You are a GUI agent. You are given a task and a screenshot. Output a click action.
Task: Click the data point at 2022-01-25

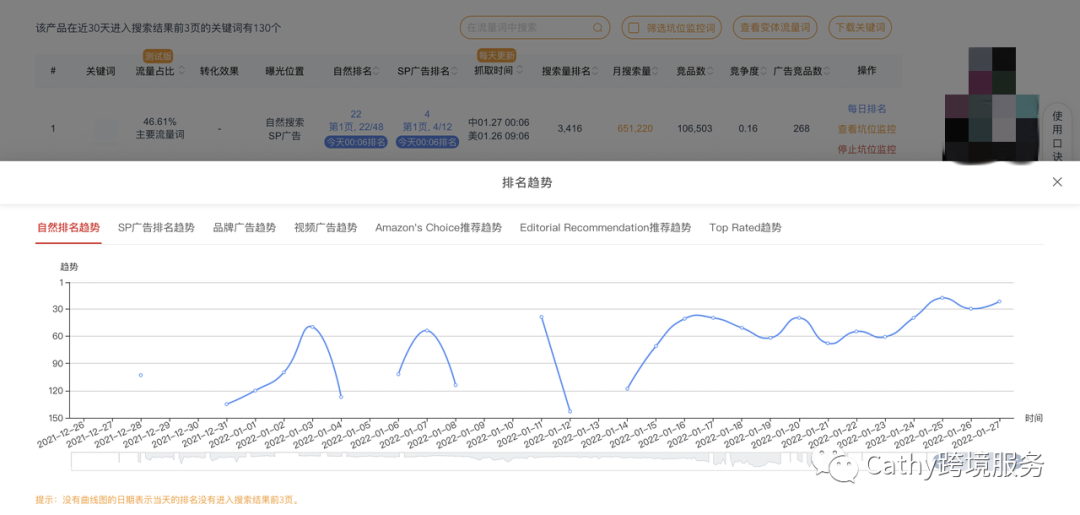pos(942,298)
